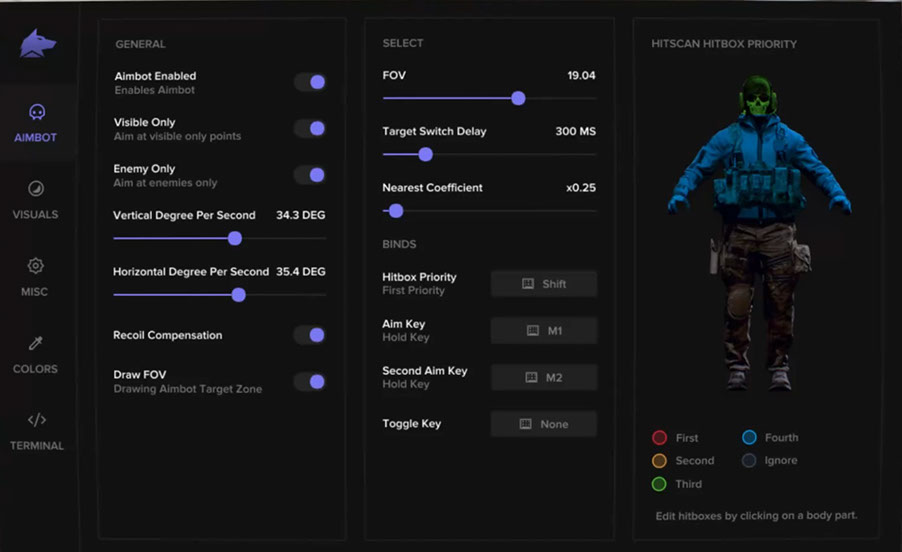902x552 pixels.
Task: Click the wolf logo in the sidebar
Action: point(37,43)
